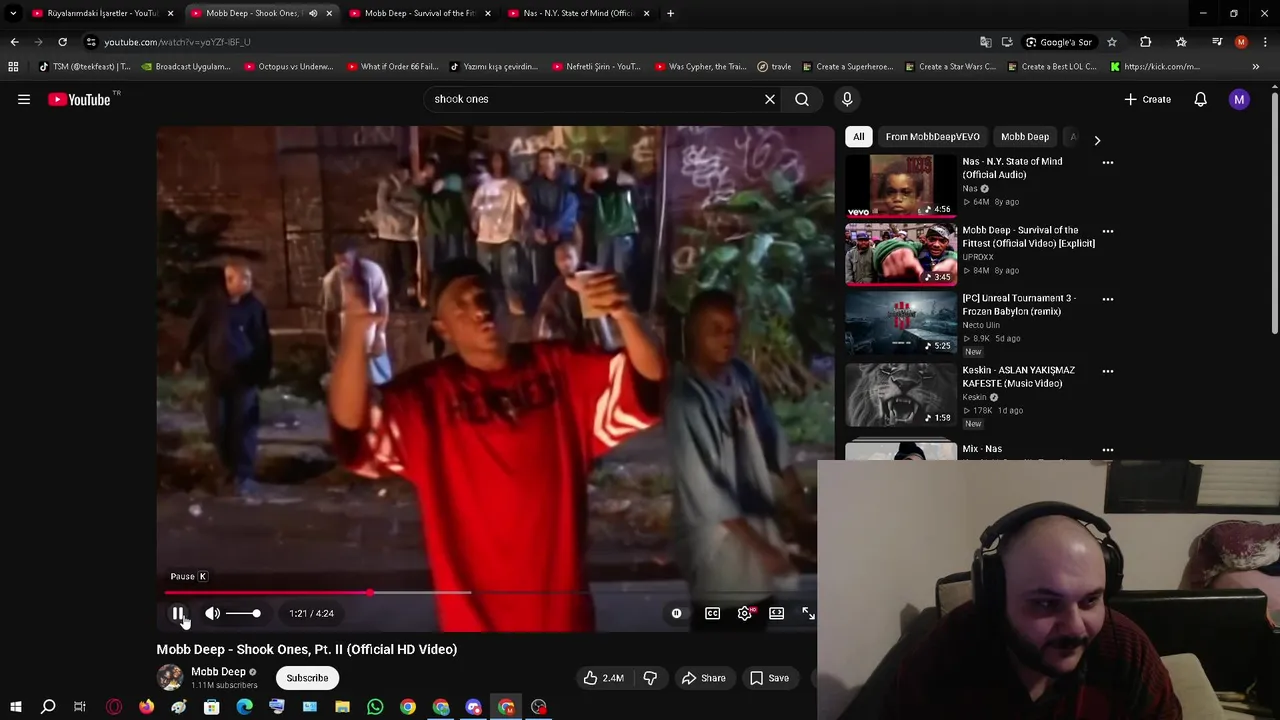Open the tab search dropdown arrow

(x=13, y=13)
